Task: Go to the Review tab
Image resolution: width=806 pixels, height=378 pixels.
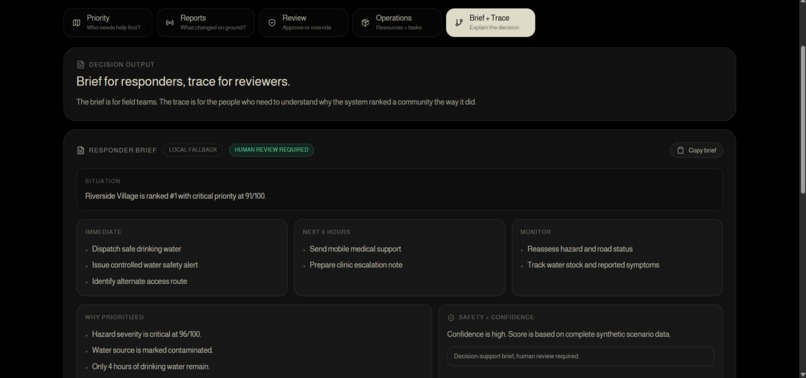Action: point(303,23)
